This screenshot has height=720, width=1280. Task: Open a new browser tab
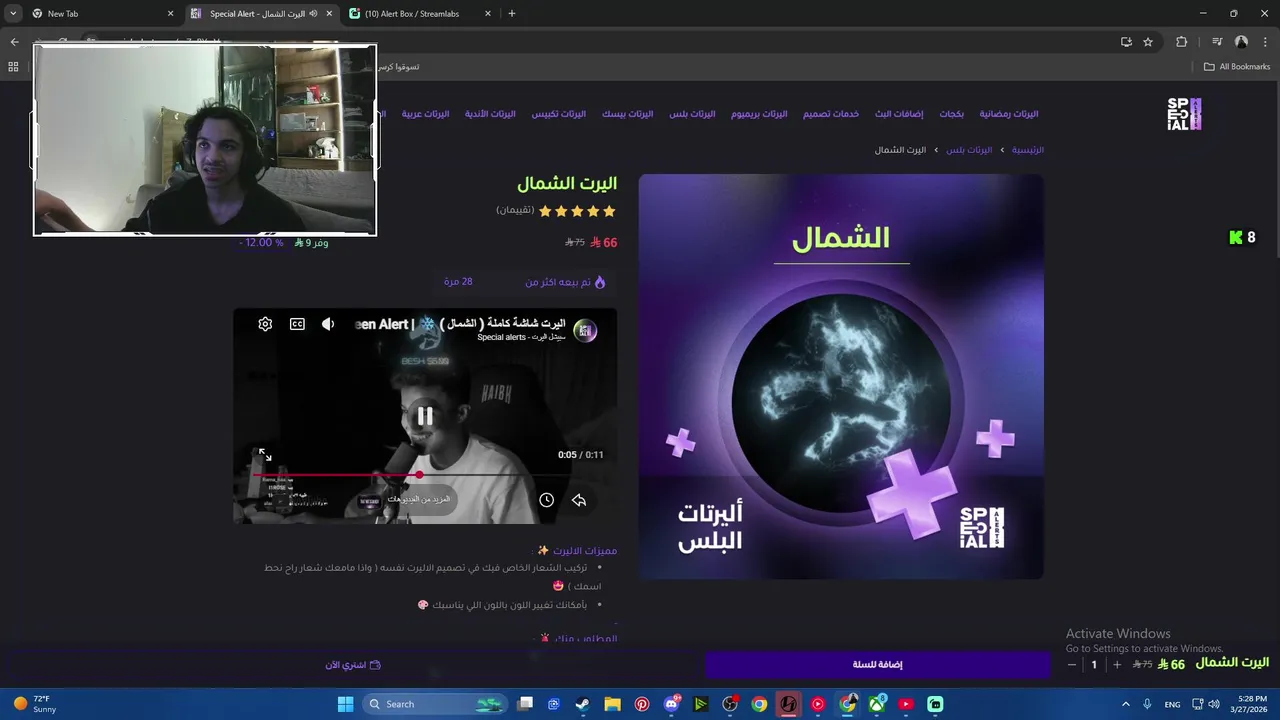tap(512, 14)
